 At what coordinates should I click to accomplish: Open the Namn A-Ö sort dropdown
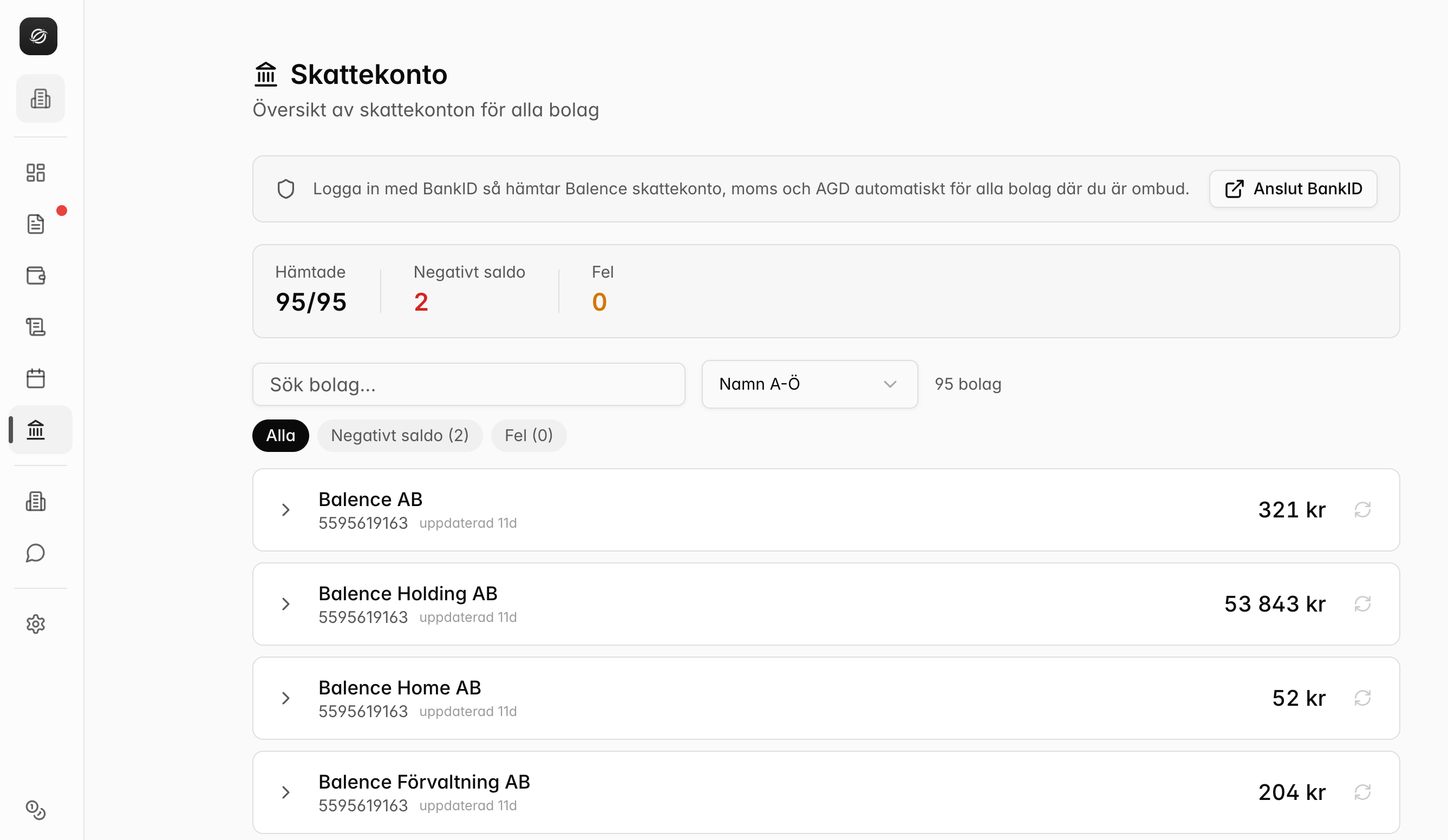coord(810,384)
